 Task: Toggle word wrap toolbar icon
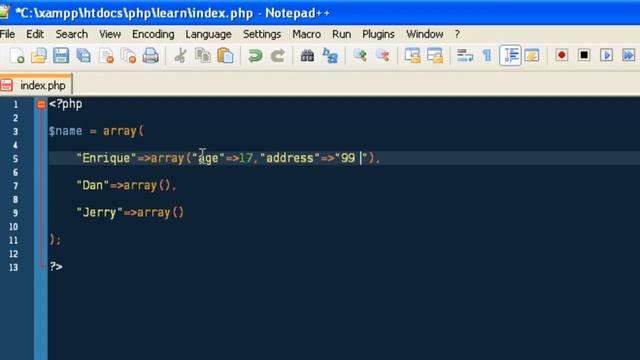[x=464, y=56]
